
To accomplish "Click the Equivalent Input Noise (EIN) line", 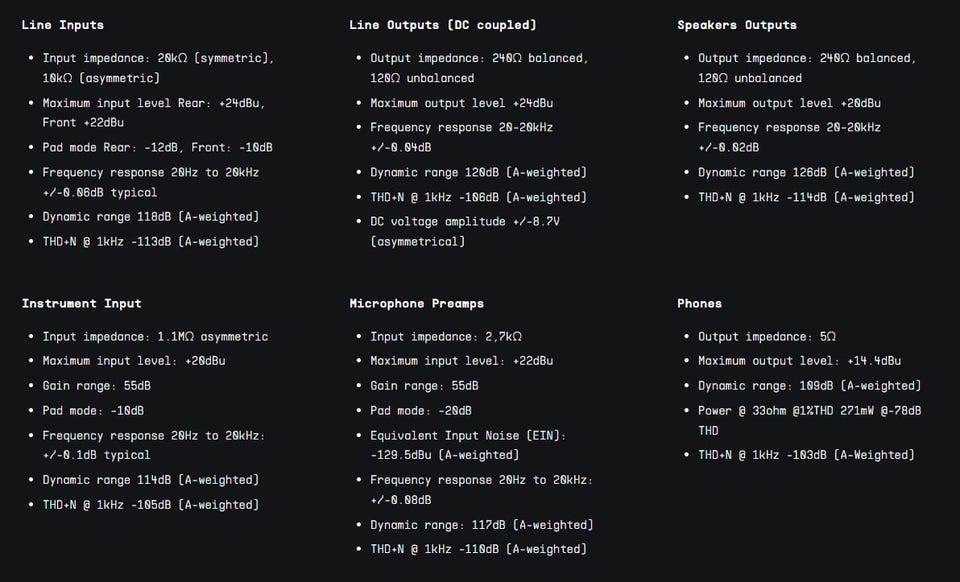I will click(468, 445).
